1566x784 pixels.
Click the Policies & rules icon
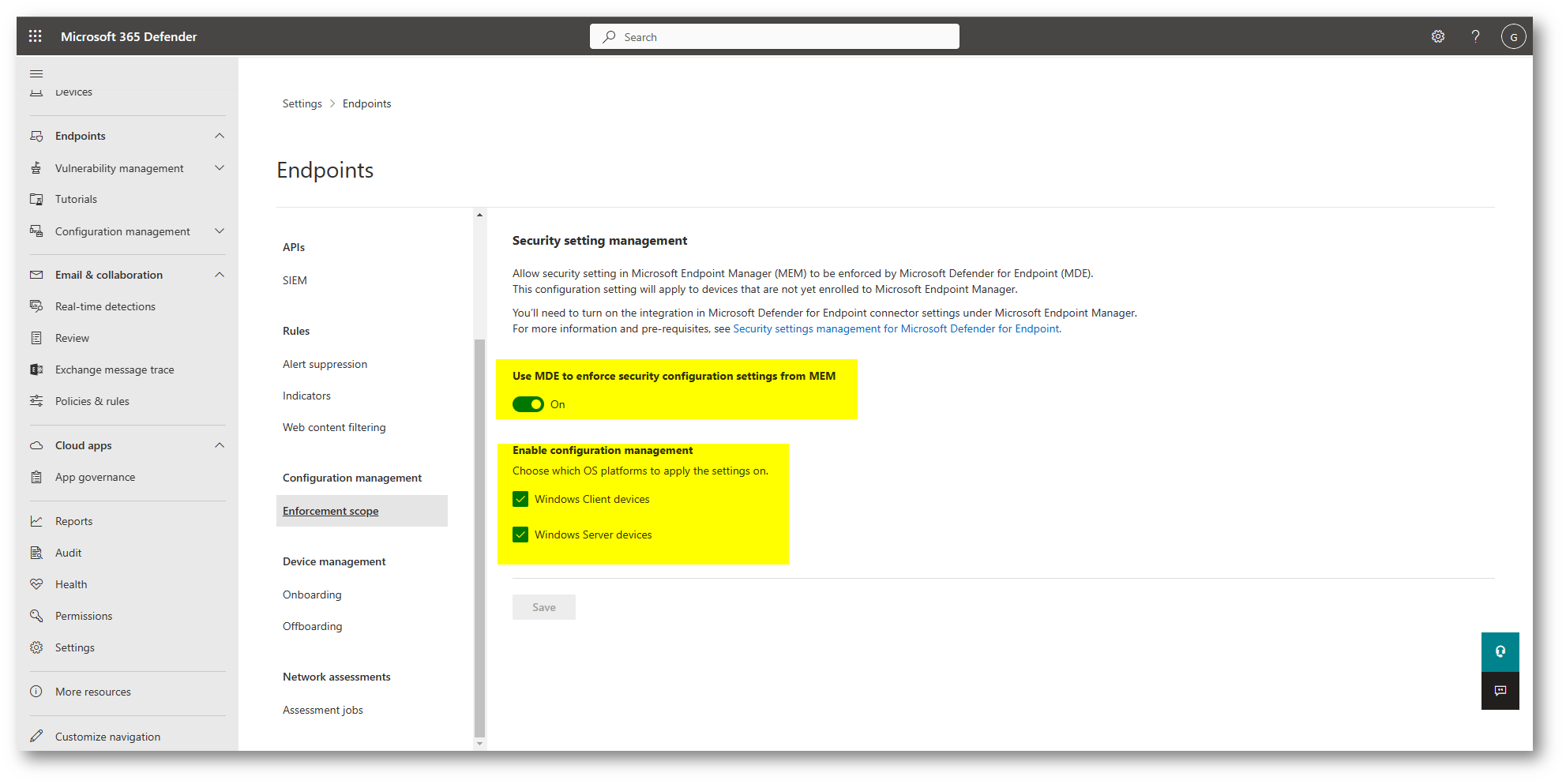36,401
